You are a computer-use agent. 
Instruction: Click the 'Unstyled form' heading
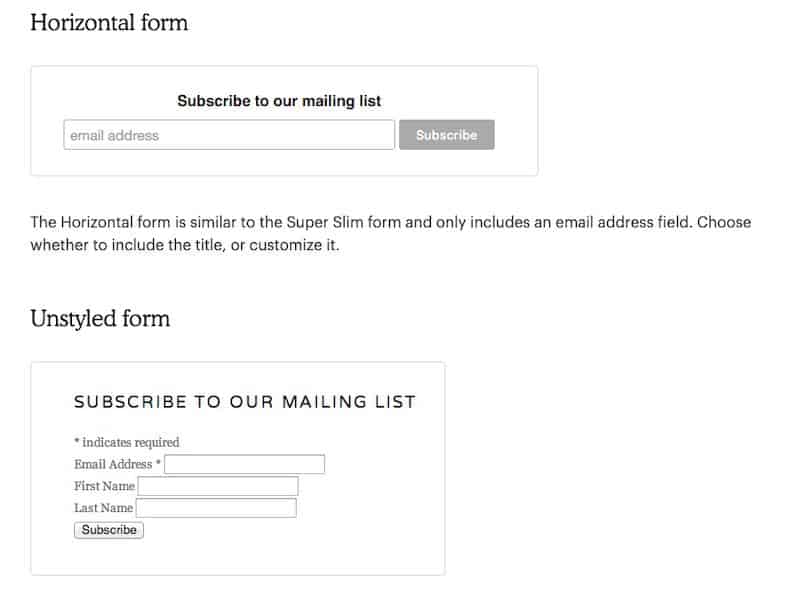(100, 319)
